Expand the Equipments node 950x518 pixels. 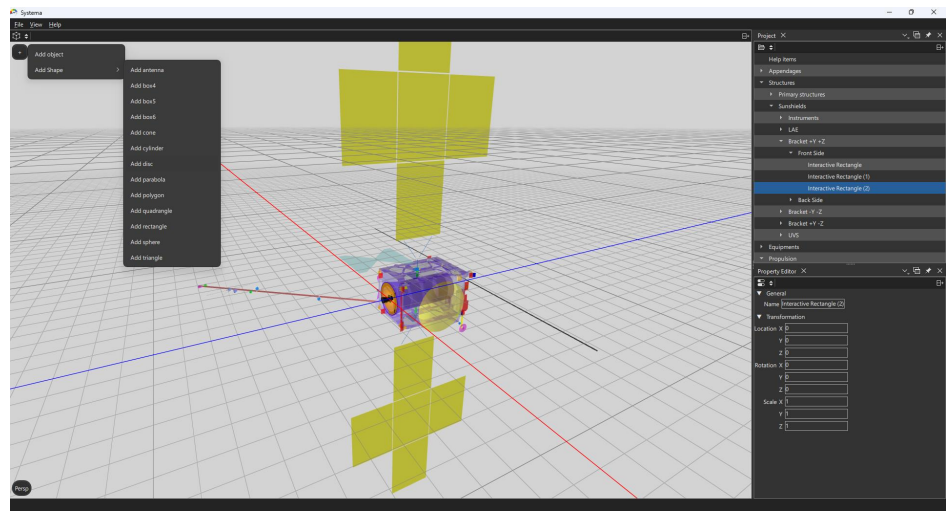(762, 247)
